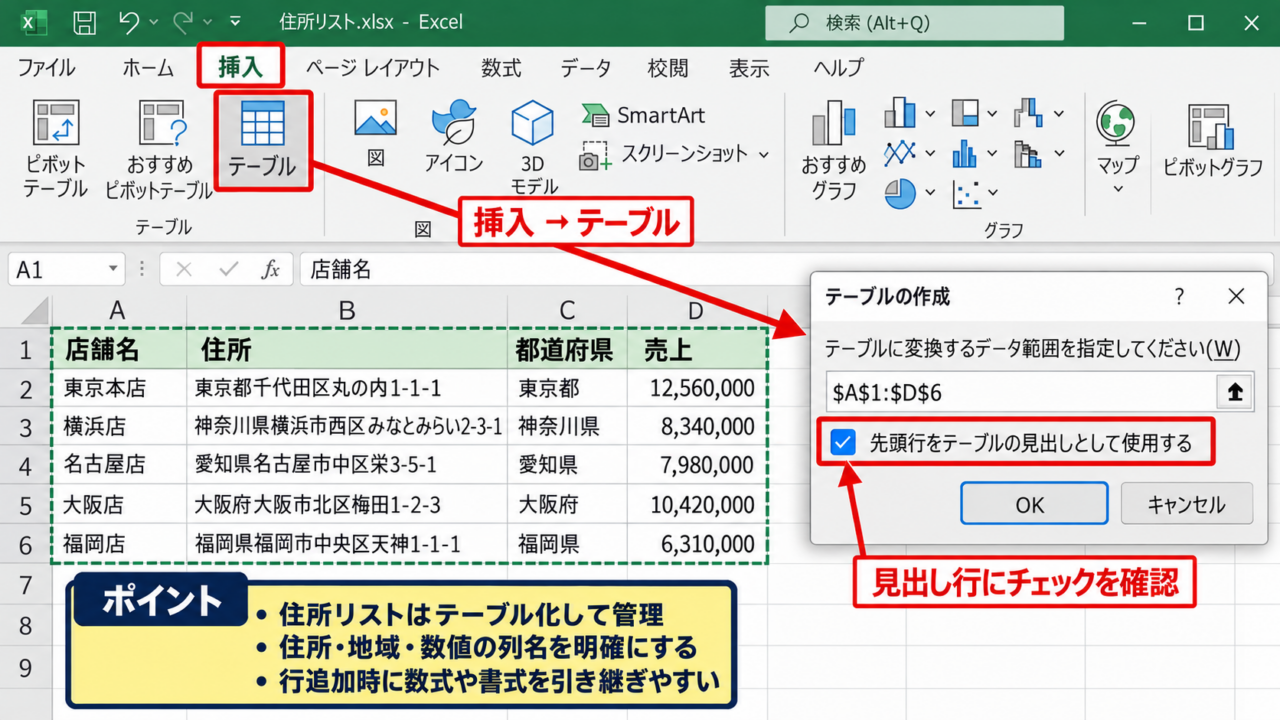
Task: Collapse the dialog using the range selector button
Action: [x=1235, y=392]
